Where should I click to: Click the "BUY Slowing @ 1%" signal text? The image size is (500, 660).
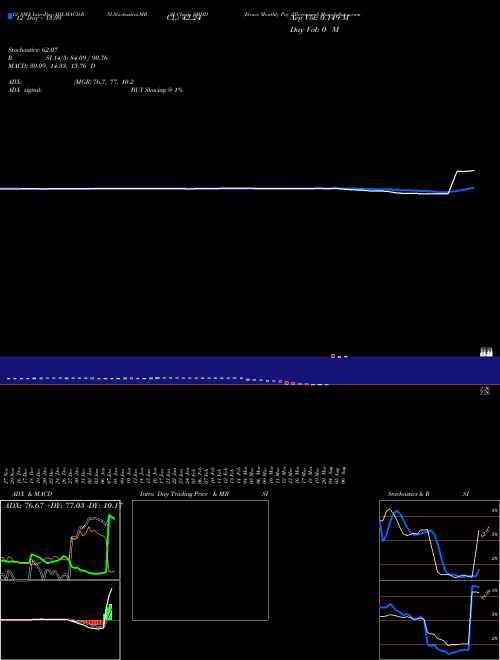click(x=157, y=90)
